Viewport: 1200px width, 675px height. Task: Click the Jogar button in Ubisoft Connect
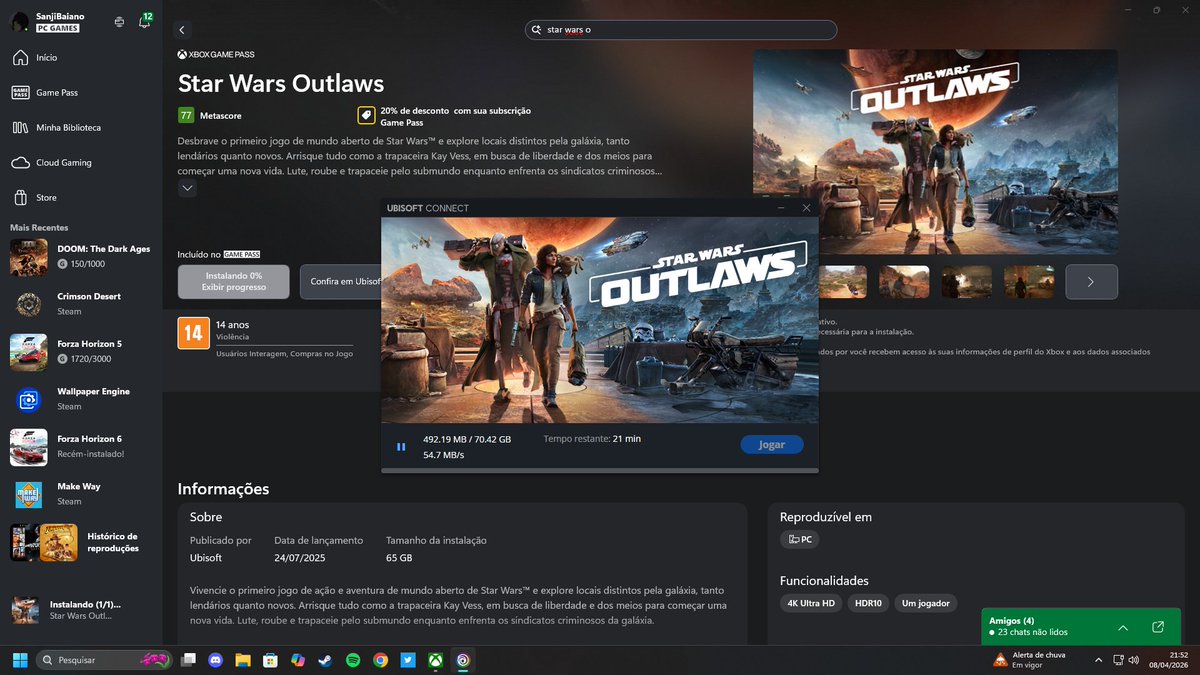pos(771,444)
